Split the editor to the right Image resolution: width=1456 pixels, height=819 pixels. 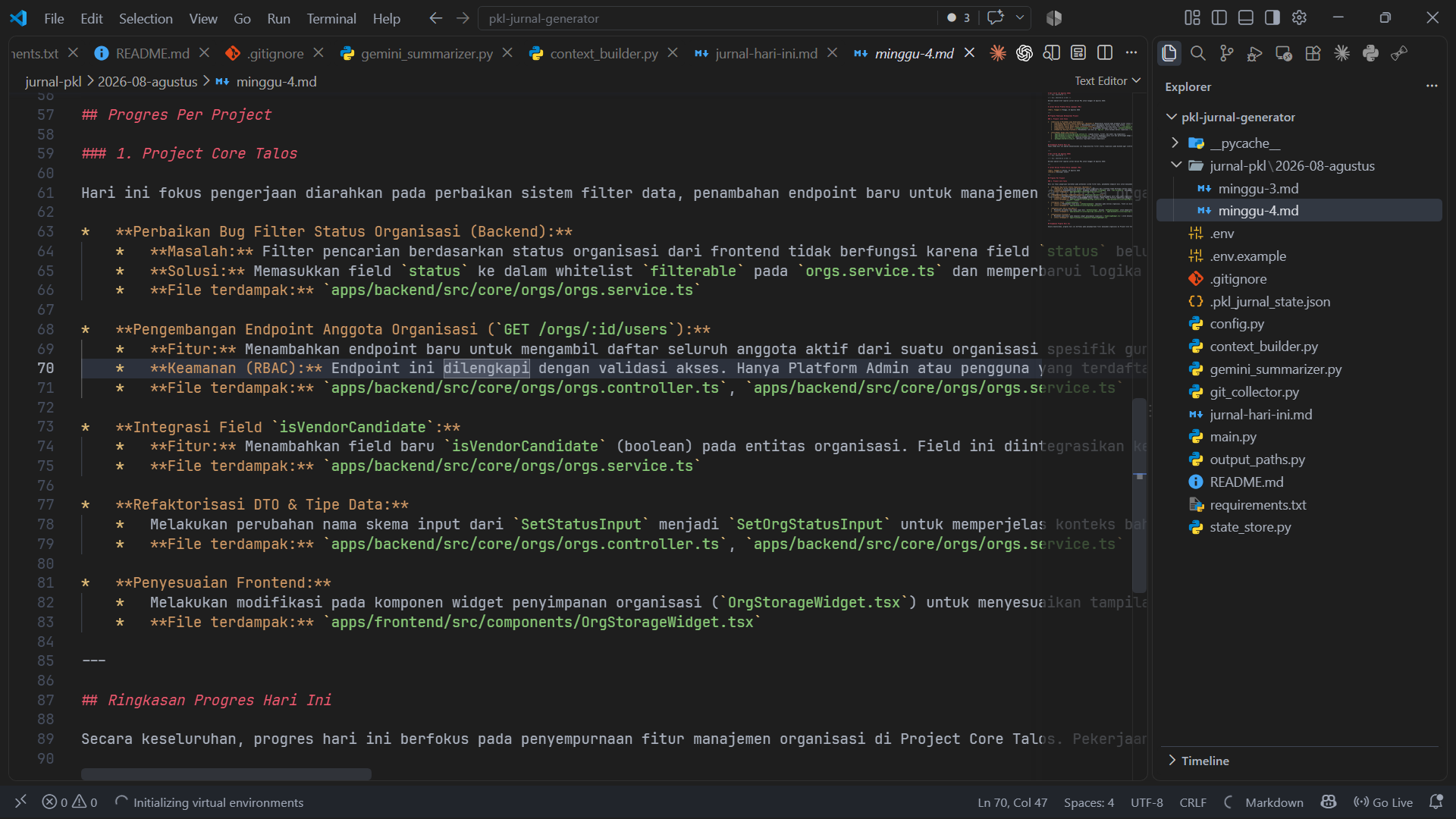click(x=1105, y=53)
